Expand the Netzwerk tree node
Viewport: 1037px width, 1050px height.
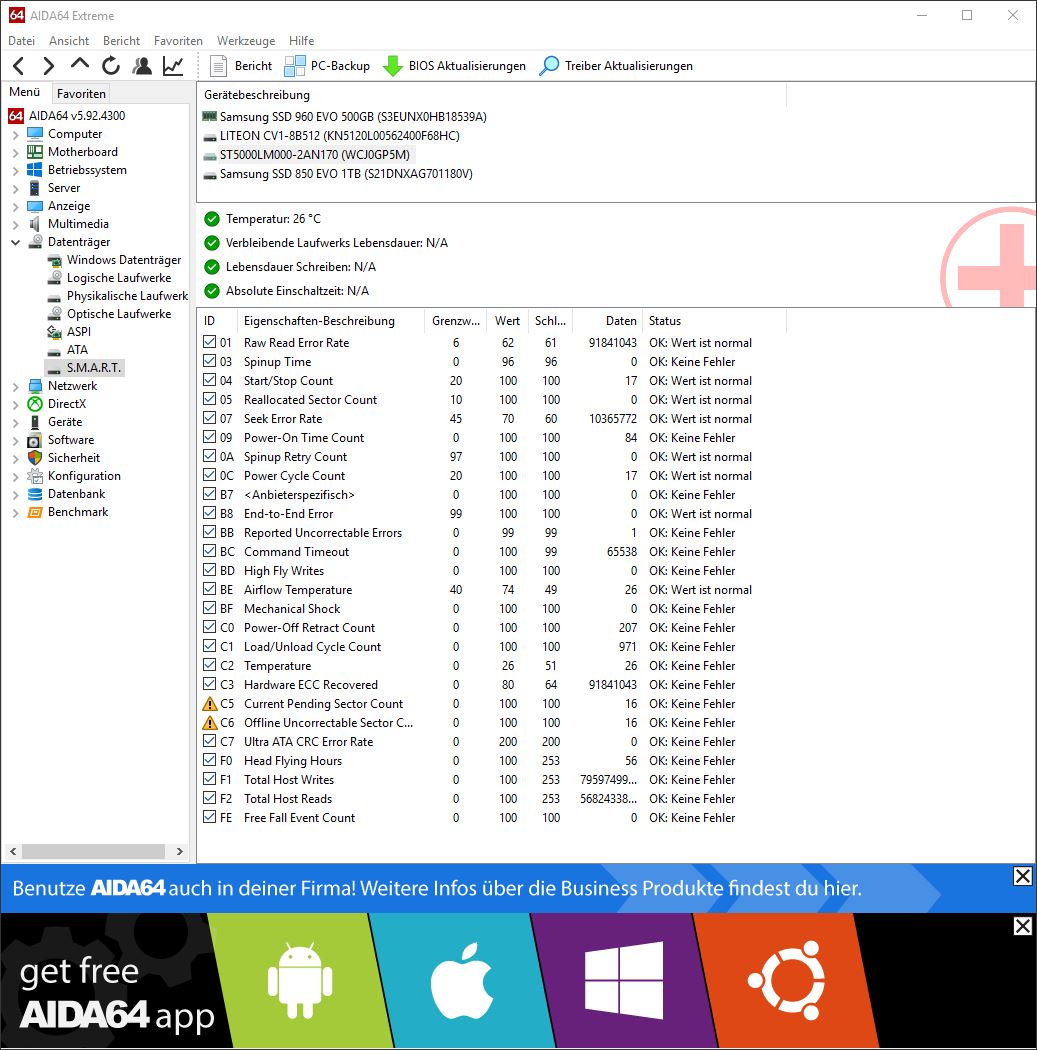click(x=15, y=386)
